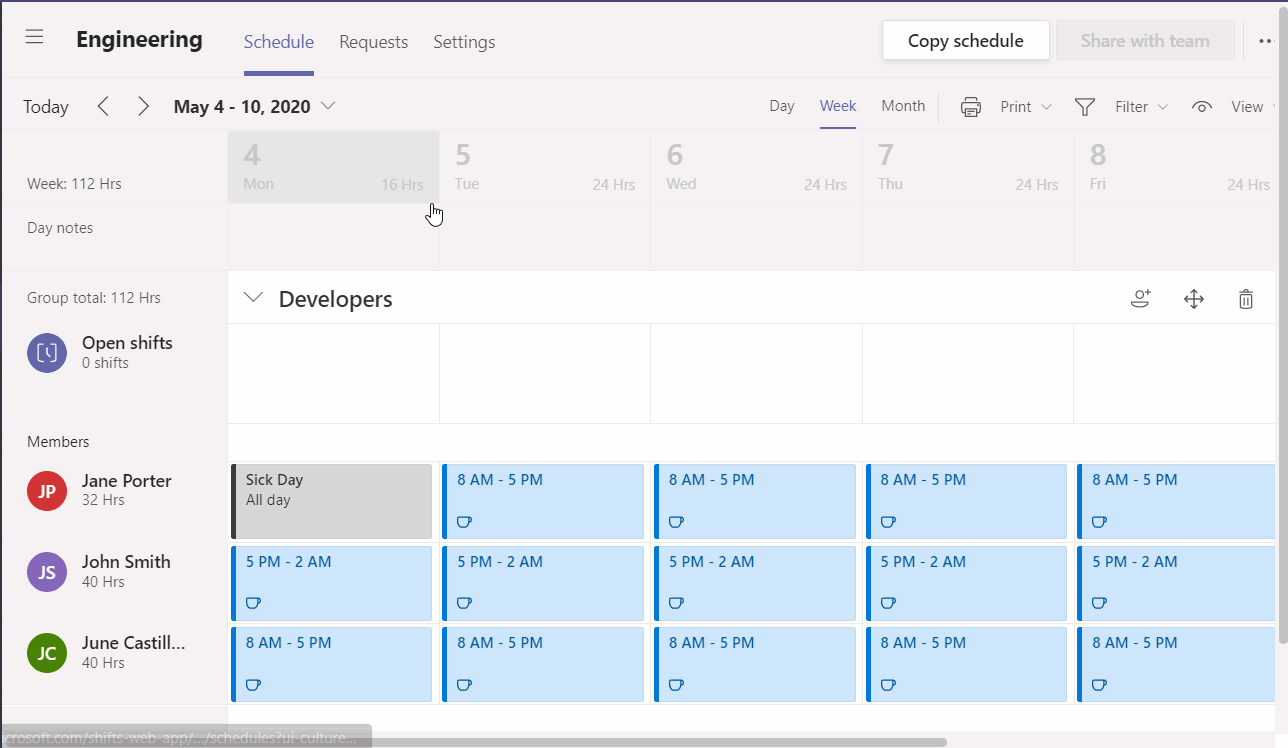Image resolution: width=1288 pixels, height=748 pixels.
Task: Select Week view
Action: click(x=838, y=106)
